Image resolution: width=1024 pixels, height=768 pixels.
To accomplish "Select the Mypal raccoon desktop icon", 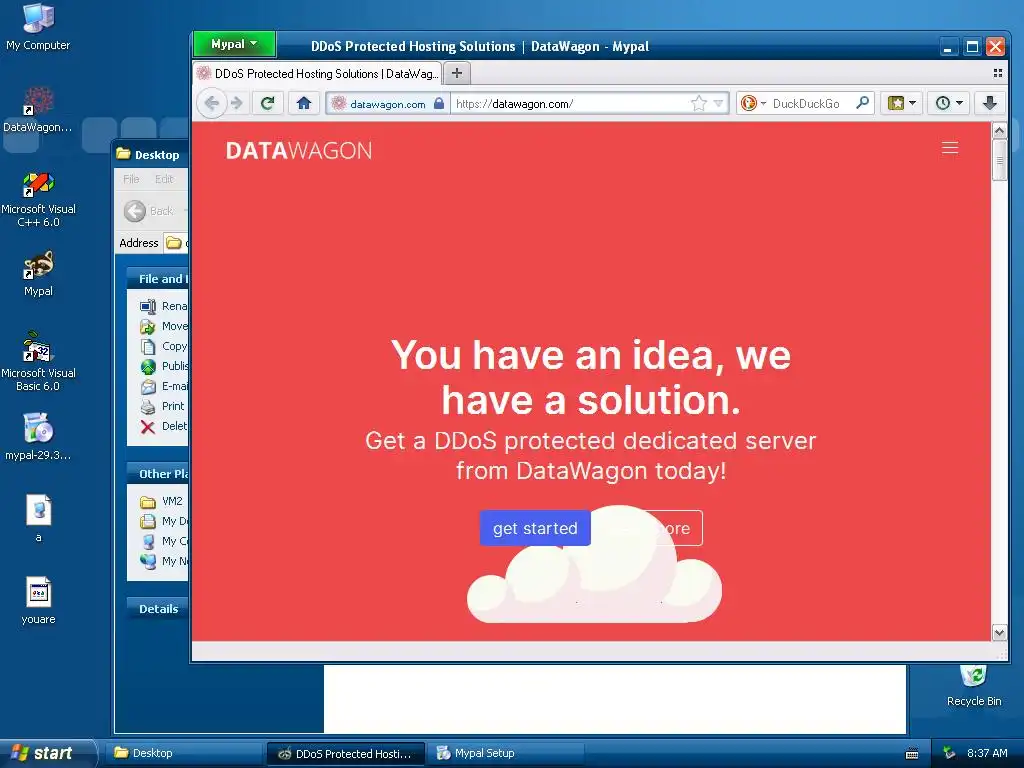I will click(38, 274).
